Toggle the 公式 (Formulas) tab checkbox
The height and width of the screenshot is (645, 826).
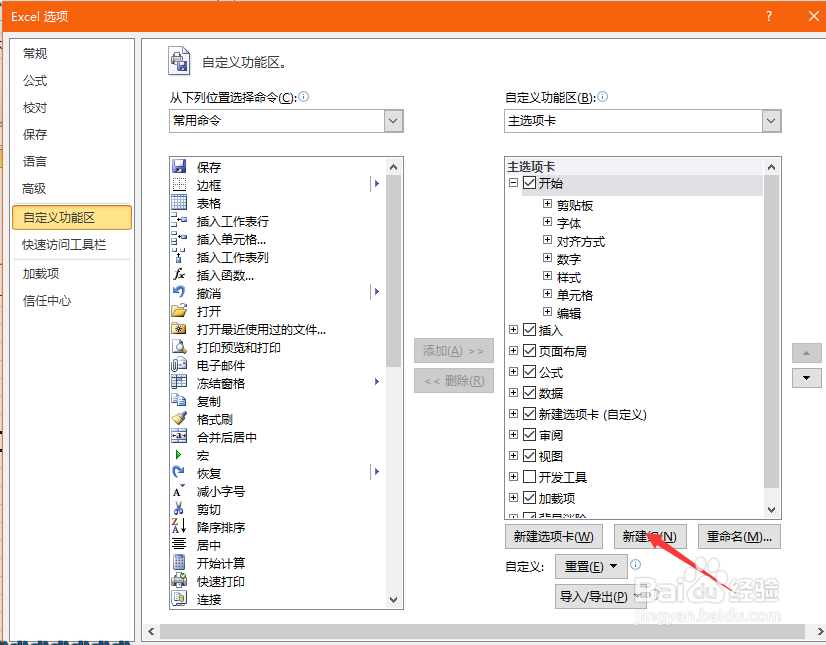pyautogui.click(x=529, y=372)
